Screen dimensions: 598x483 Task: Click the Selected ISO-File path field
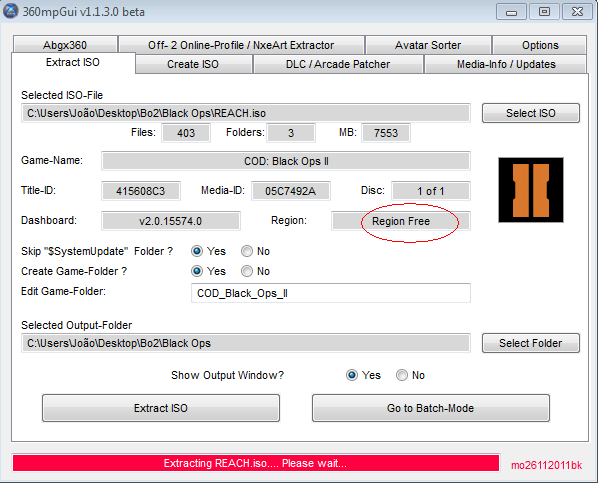[246, 113]
